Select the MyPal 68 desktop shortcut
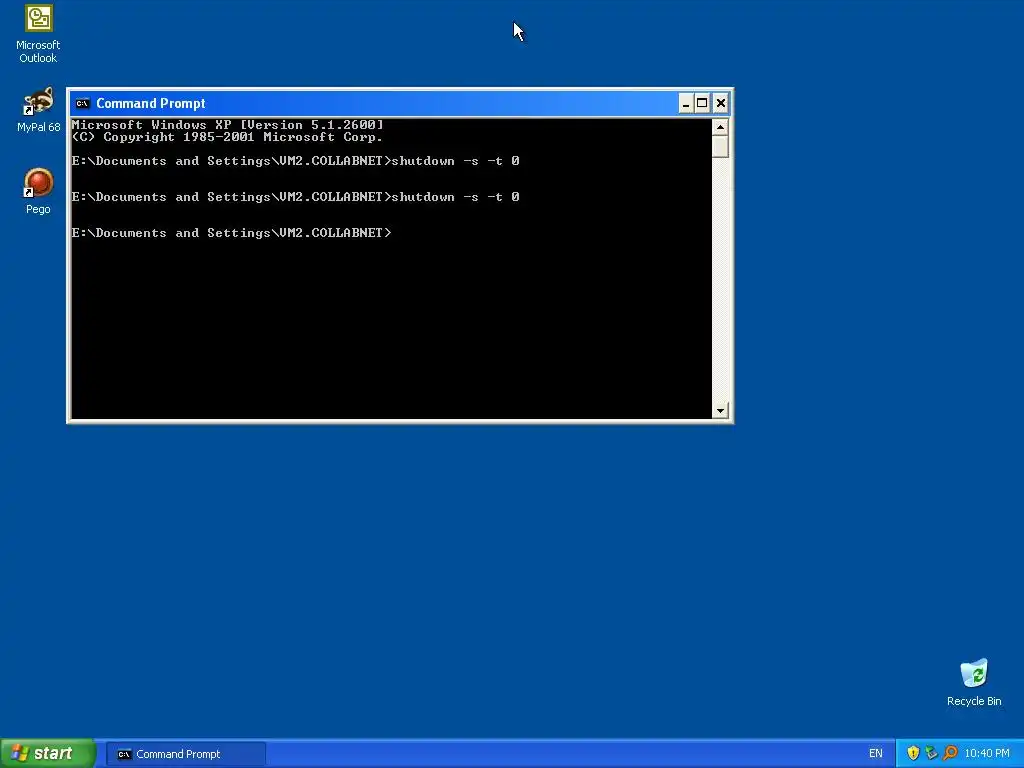1024x768 pixels. click(x=38, y=110)
